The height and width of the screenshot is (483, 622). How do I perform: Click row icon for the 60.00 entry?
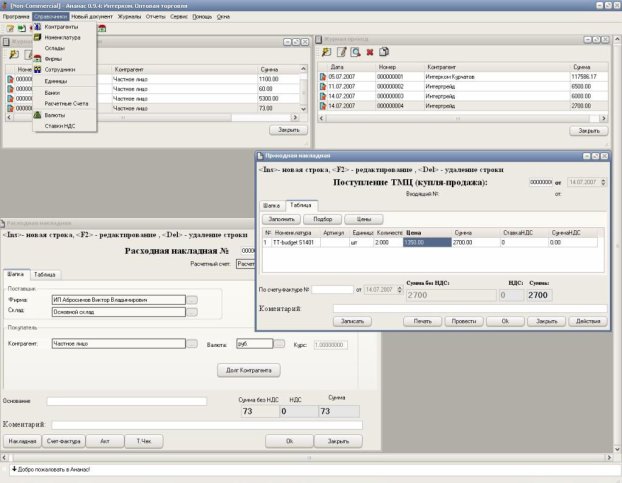coord(11,89)
